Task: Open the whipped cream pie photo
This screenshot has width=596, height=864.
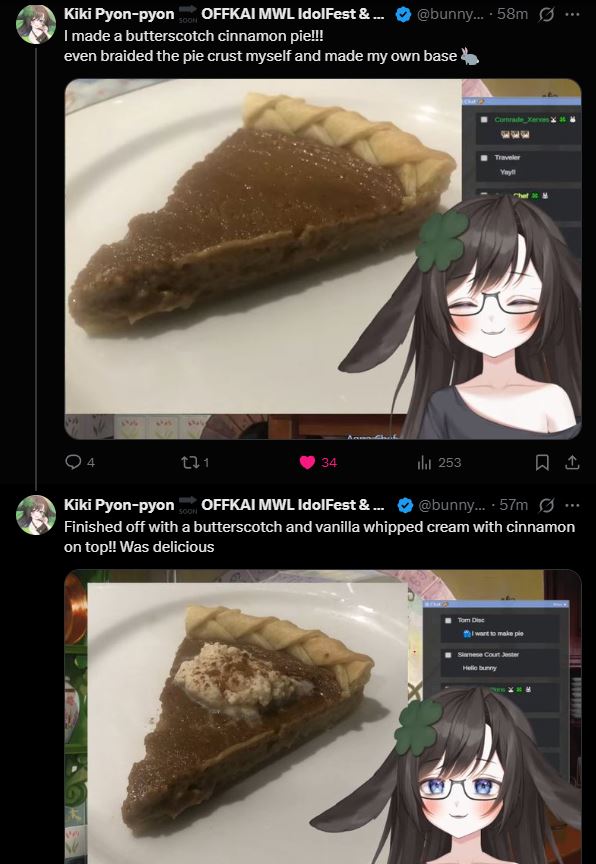Action: pyautogui.click(x=323, y=716)
